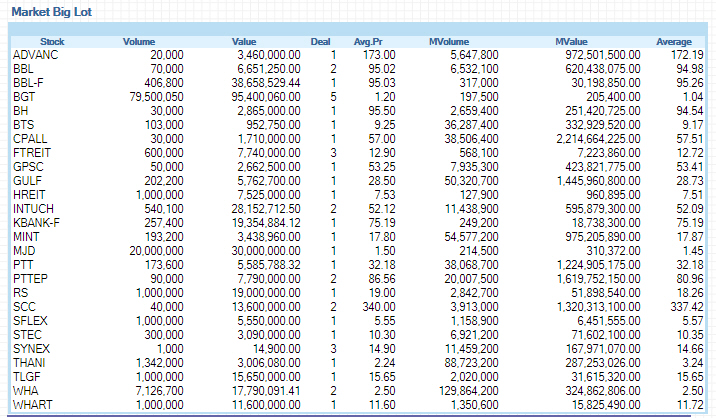Click WHART MValue 15,825,490.00
The width and height of the screenshot is (716, 418).
coord(606,405)
